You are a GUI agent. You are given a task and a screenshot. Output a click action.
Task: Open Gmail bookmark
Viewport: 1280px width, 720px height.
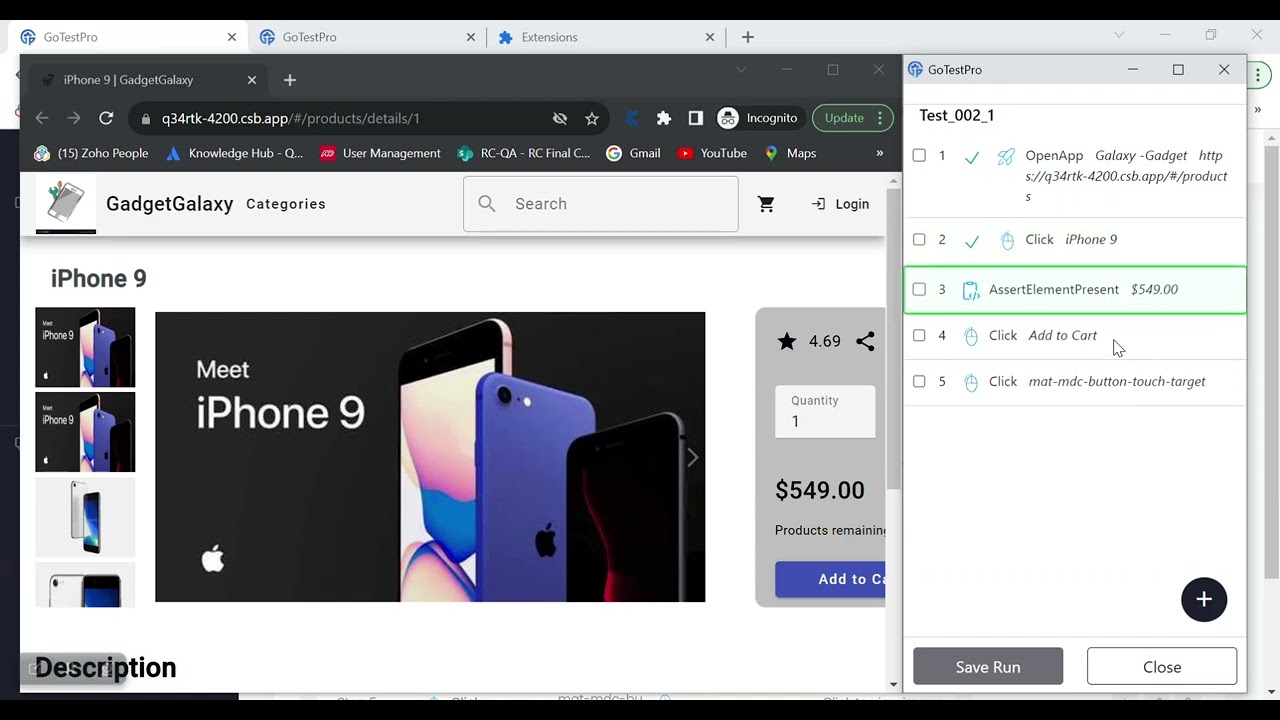tap(633, 153)
